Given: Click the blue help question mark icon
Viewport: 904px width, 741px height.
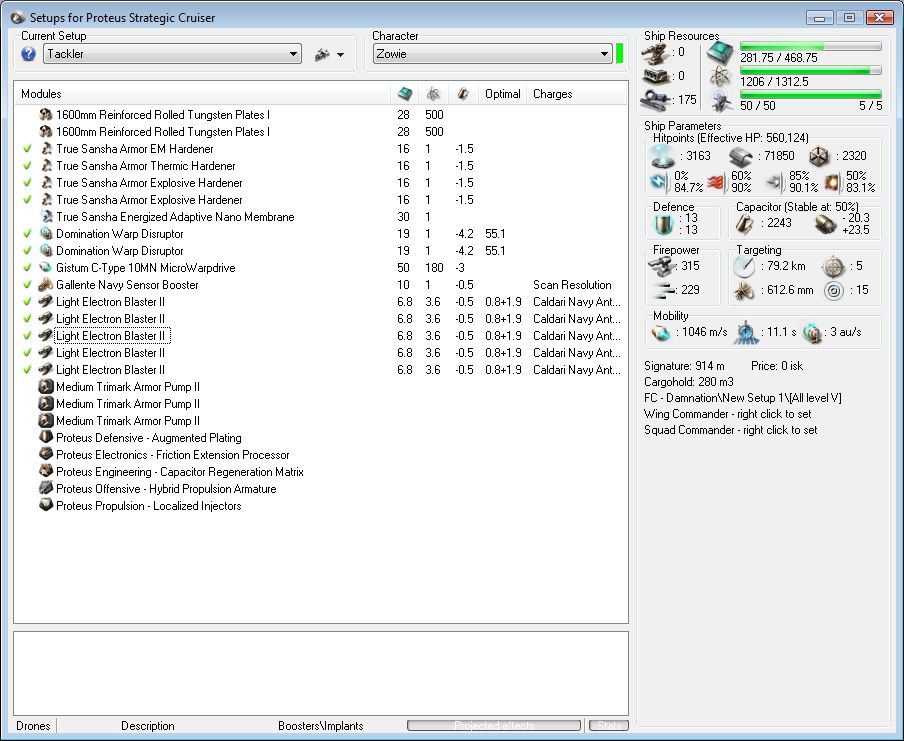Looking at the screenshot, I should pyautogui.click(x=28, y=54).
